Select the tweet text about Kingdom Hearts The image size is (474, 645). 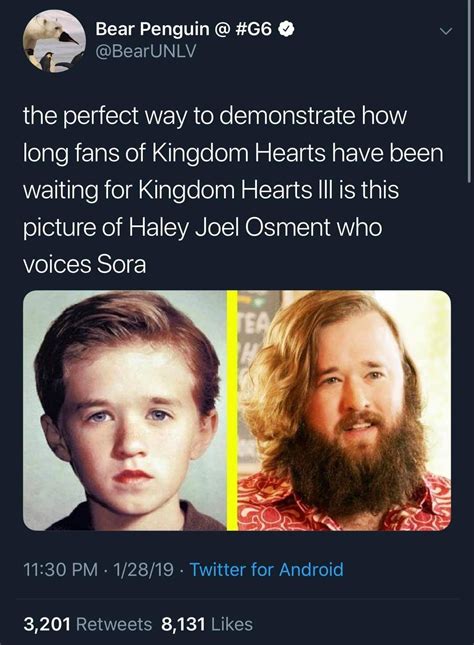point(233,190)
